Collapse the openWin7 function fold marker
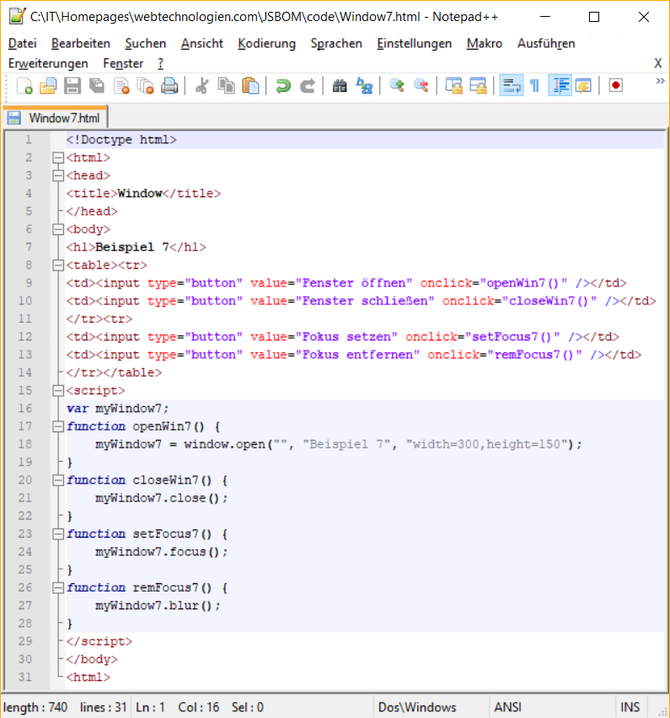The image size is (670, 718). (58, 426)
